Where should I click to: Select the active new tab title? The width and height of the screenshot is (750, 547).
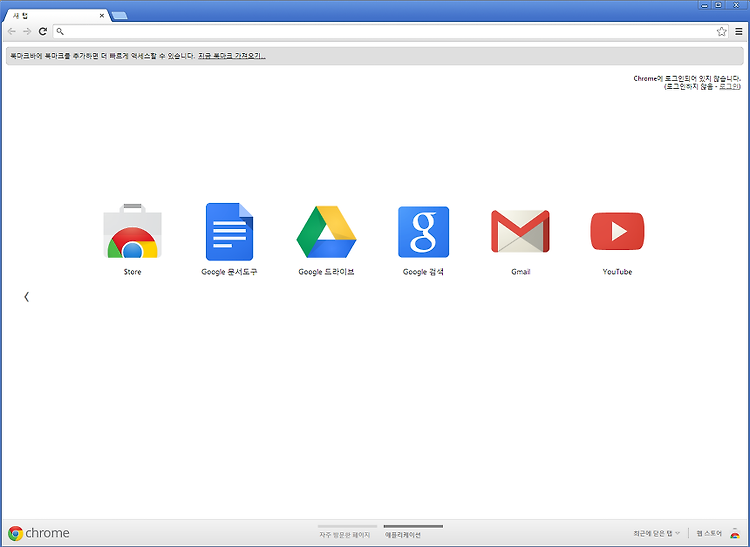[x=21, y=16]
